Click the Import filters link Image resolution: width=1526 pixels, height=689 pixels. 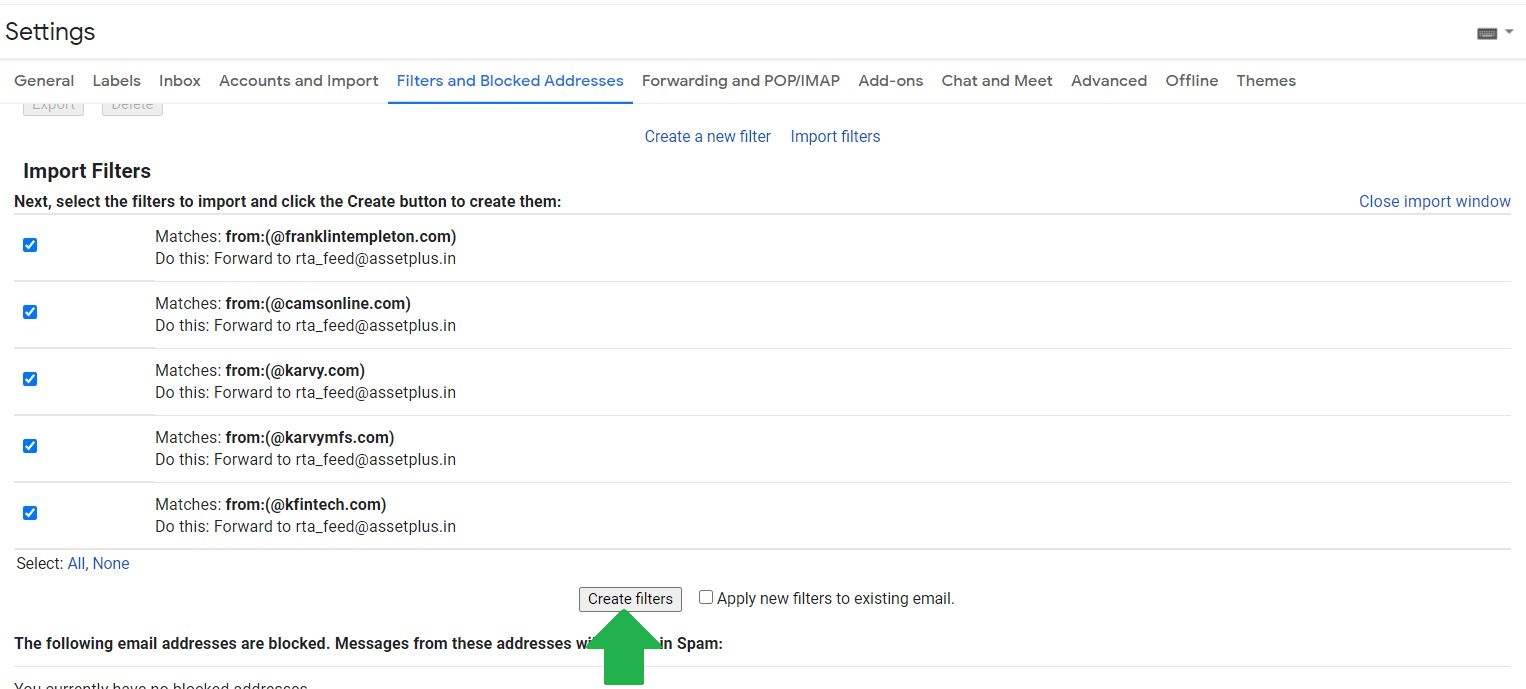[x=835, y=137]
